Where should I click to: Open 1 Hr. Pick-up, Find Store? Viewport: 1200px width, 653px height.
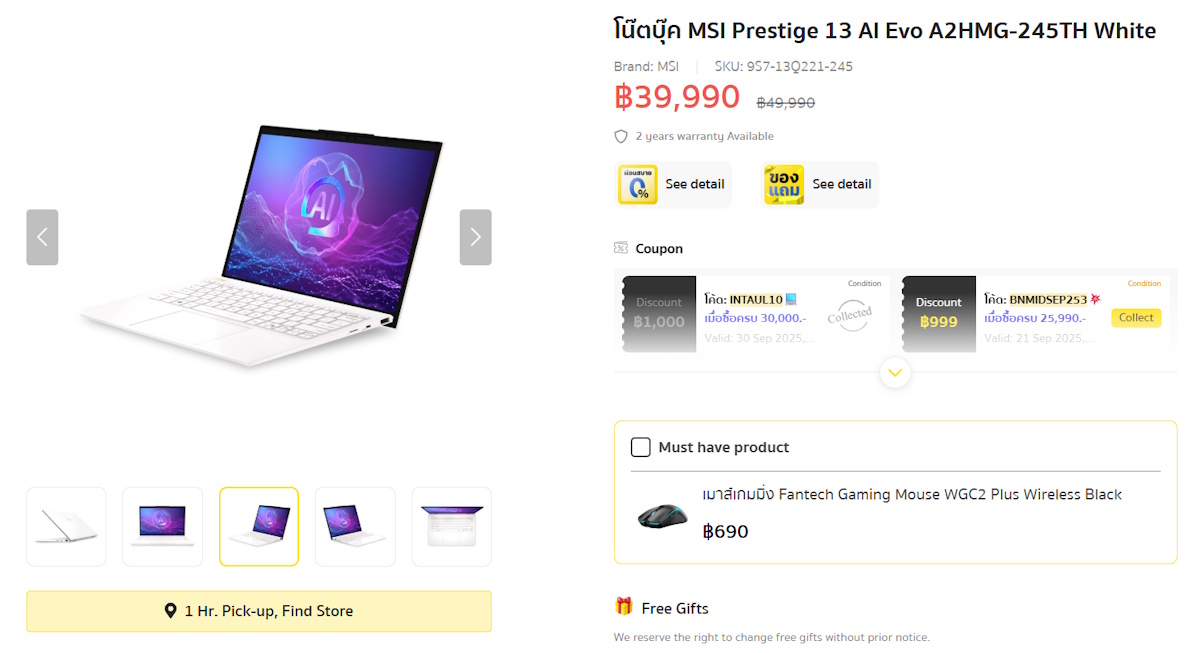[259, 611]
